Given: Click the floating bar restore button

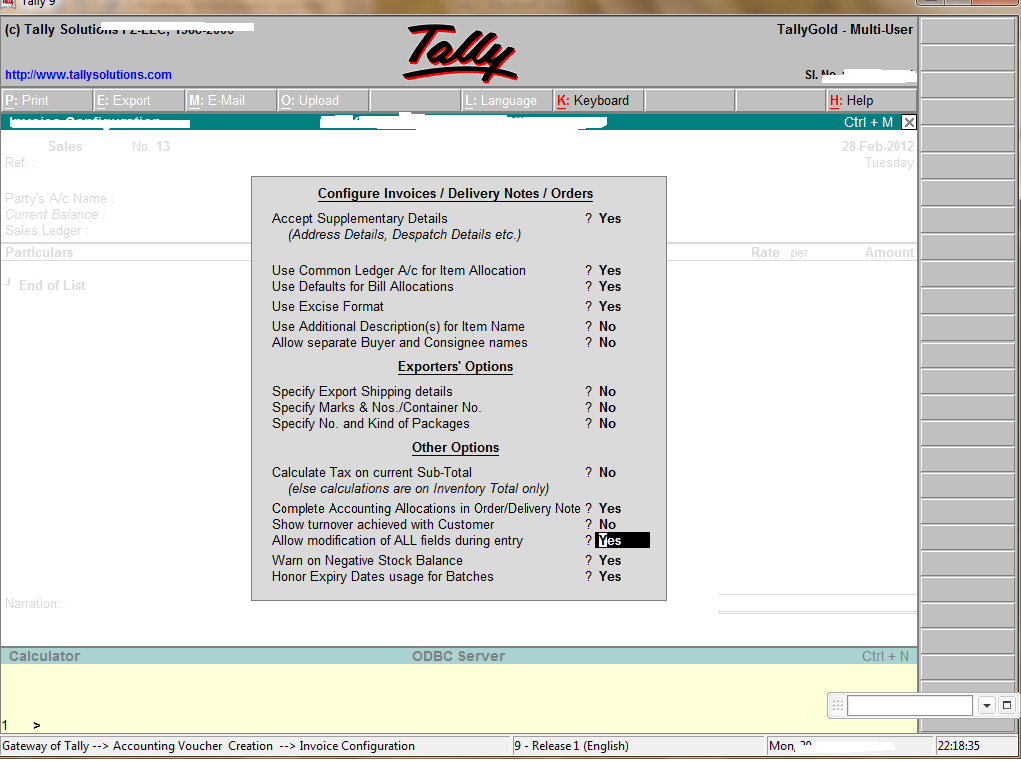Looking at the screenshot, I should click(1007, 705).
